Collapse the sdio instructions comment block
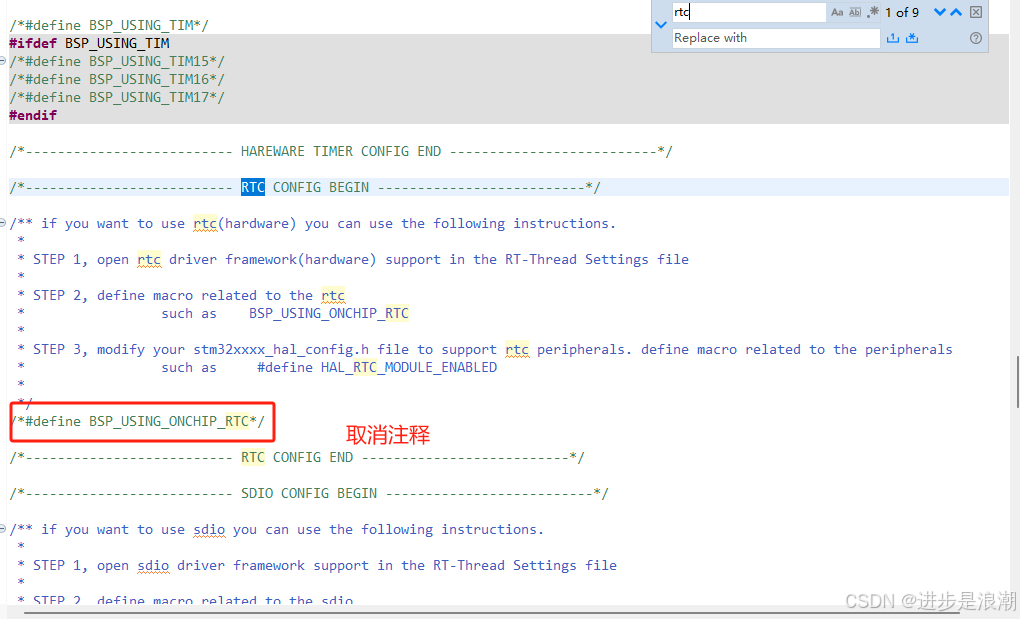Viewport: 1020px width, 619px height. tap(7, 529)
